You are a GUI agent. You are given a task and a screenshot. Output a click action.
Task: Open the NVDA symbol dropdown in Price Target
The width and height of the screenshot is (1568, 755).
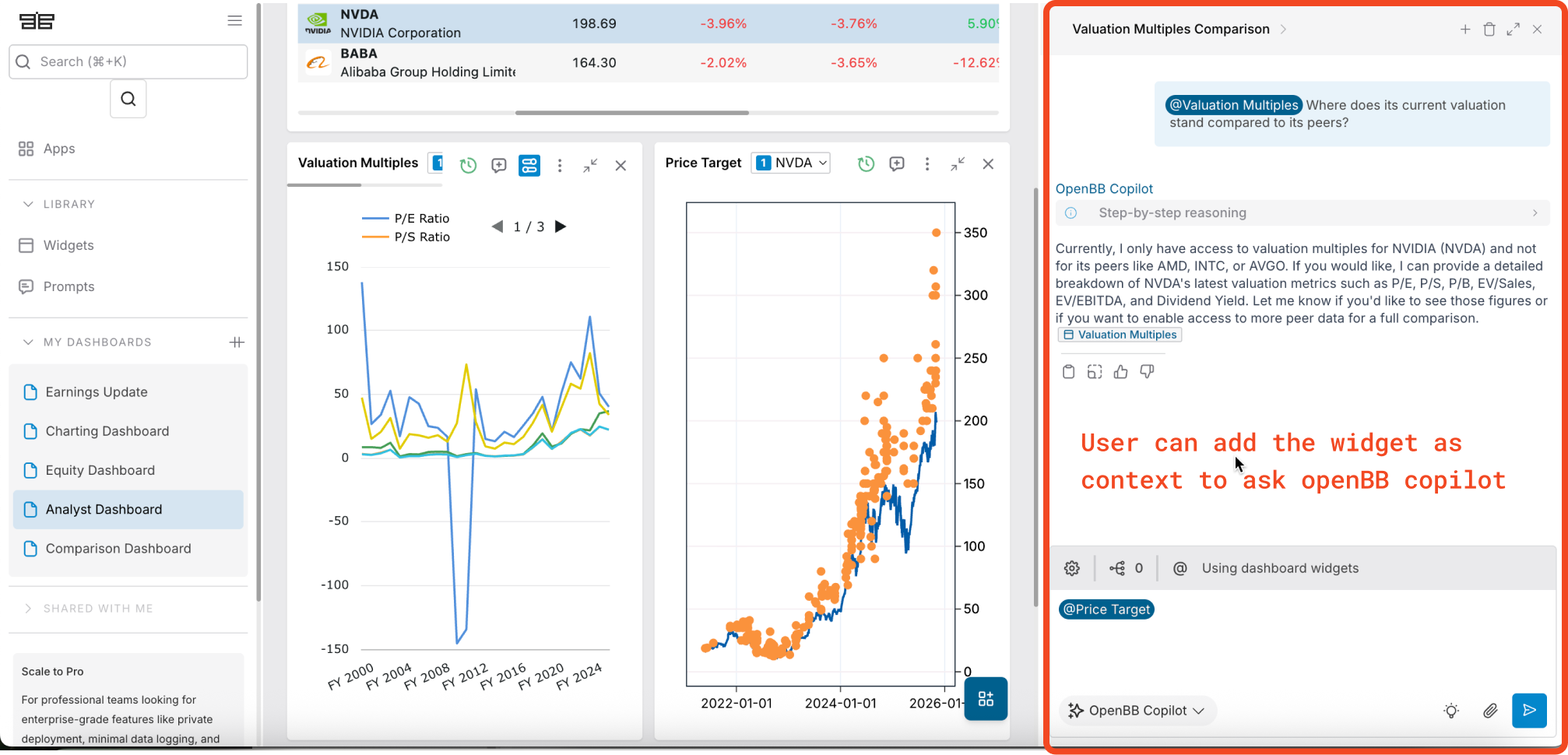click(790, 163)
